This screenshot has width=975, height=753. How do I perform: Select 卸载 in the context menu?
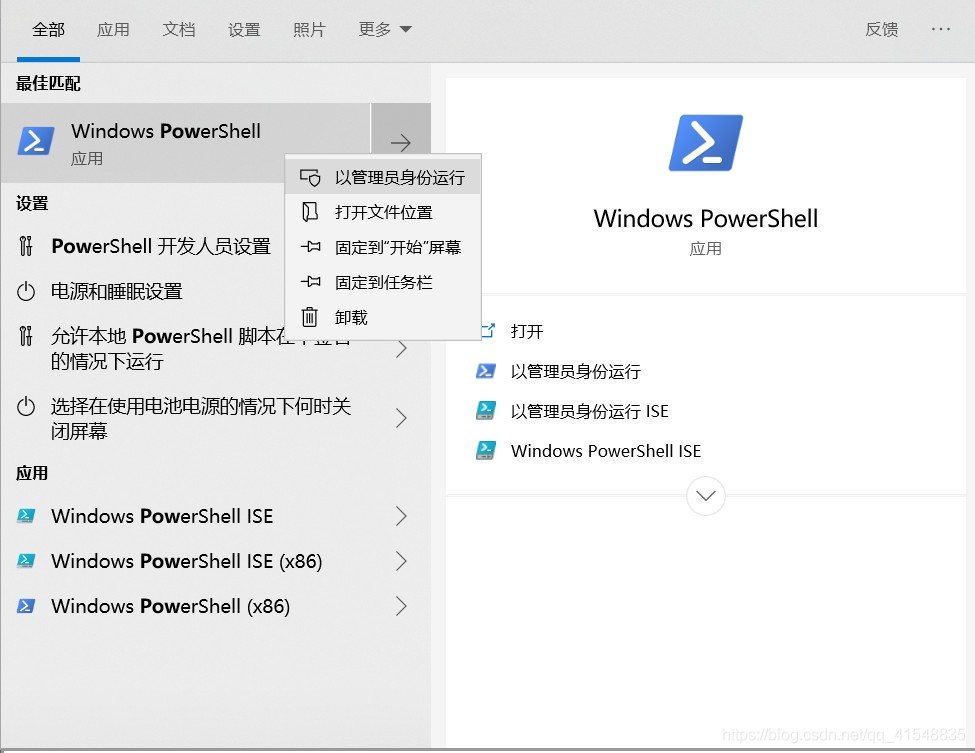tap(351, 317)
